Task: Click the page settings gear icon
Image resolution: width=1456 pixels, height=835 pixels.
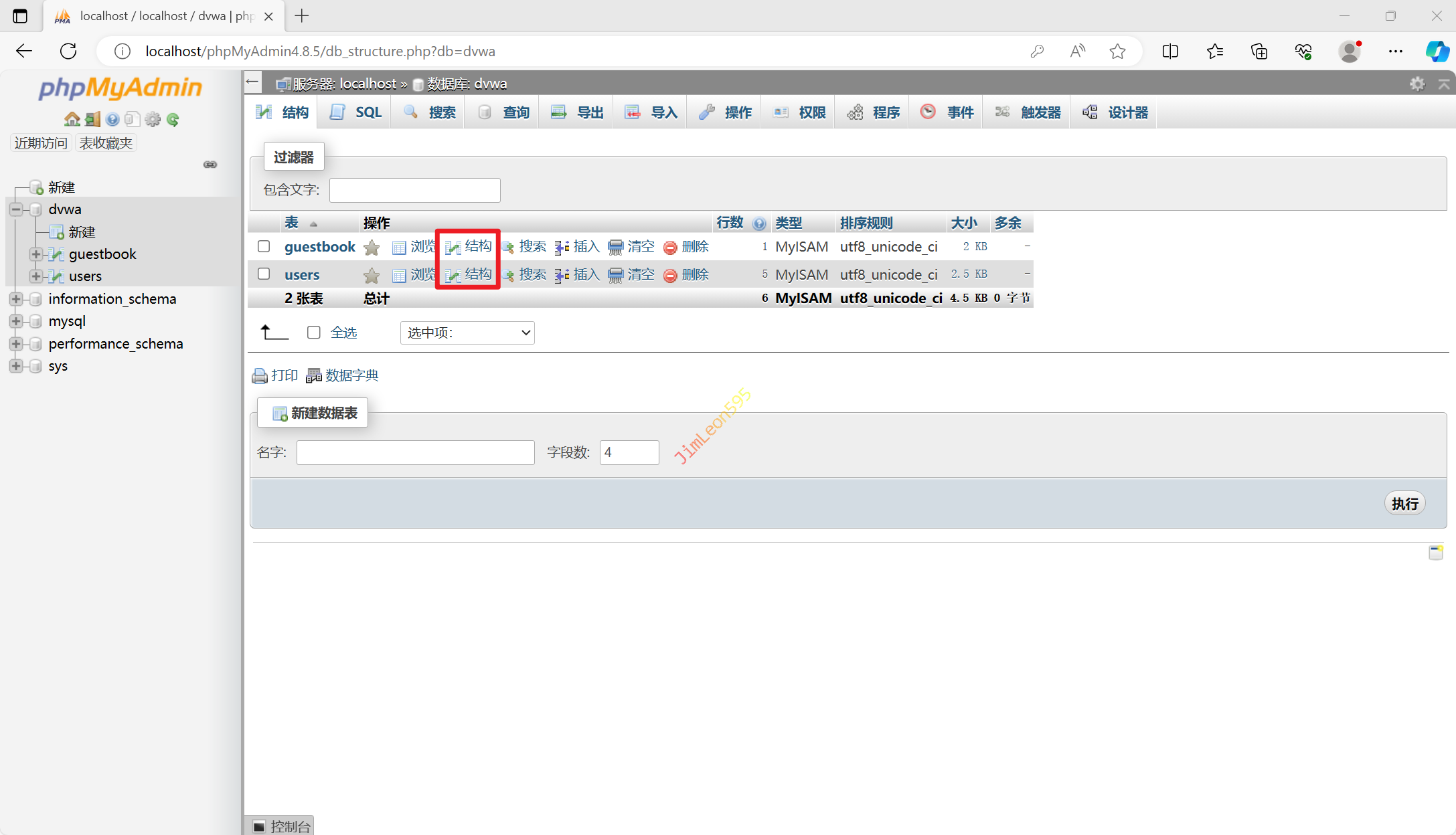Action: (1417, 84)
